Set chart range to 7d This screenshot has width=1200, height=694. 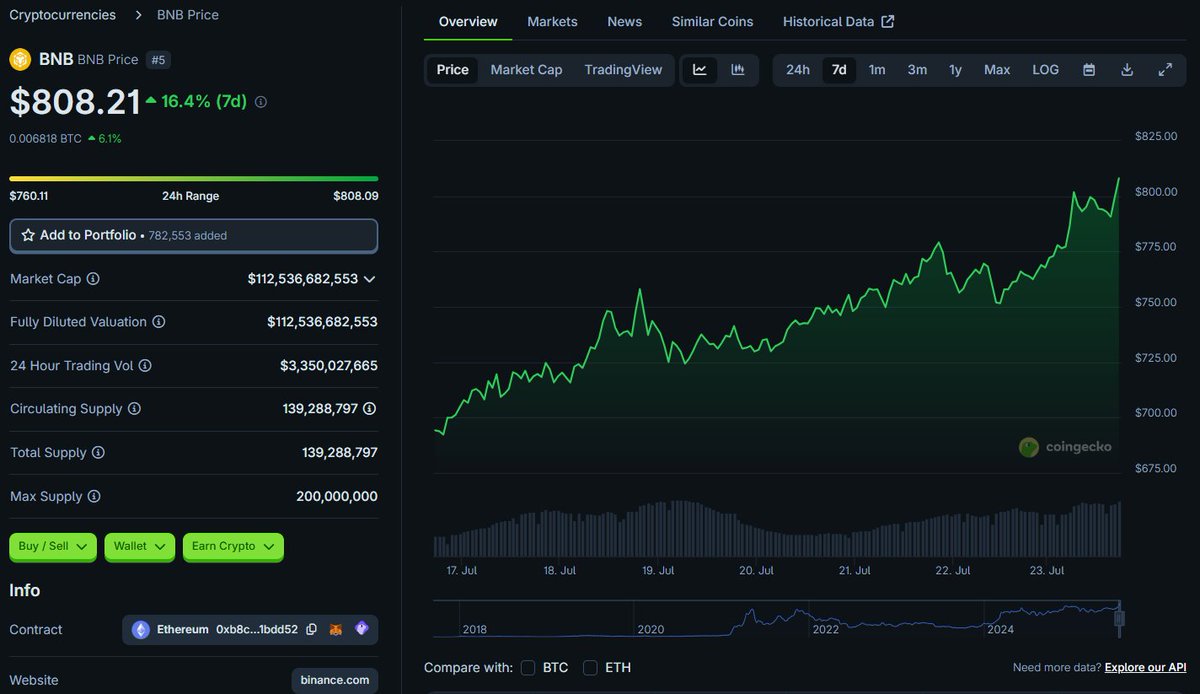click(x=839, y=70)
